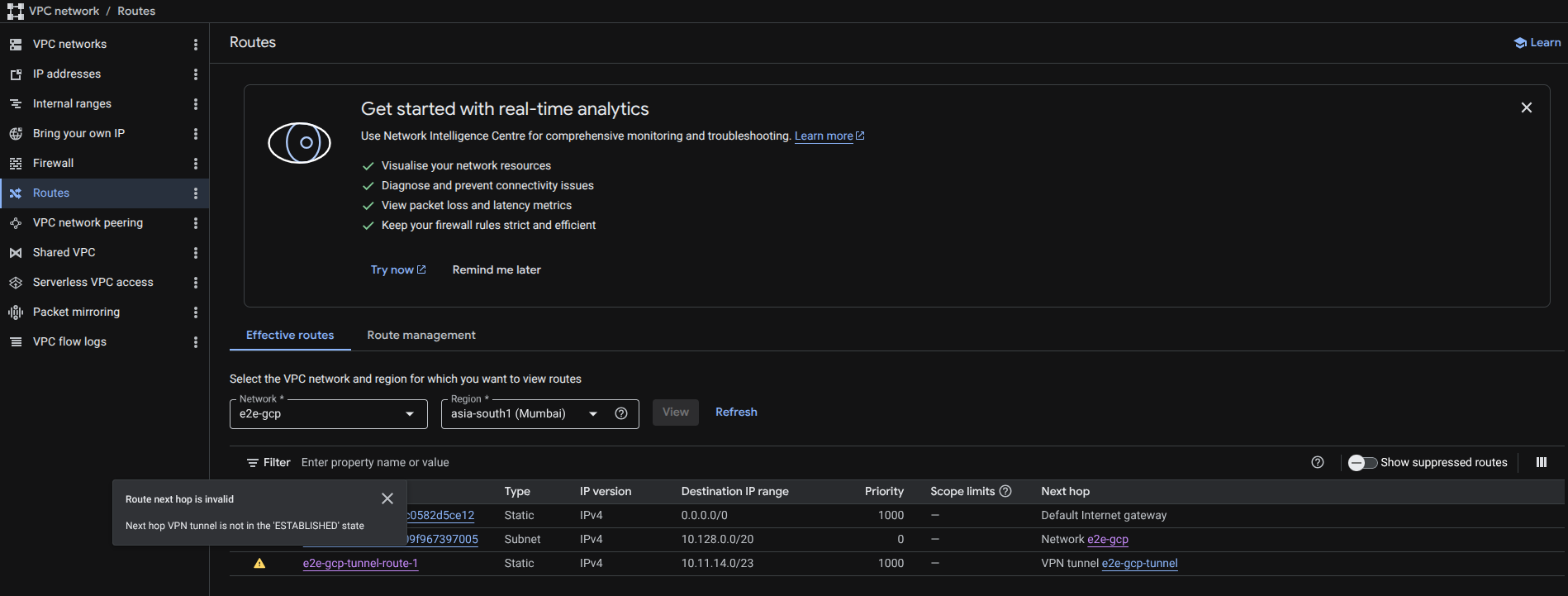Viewport: 1568px width, 596px height.
Task: Open more options for VPC networks
Action: tap(196, 45)
